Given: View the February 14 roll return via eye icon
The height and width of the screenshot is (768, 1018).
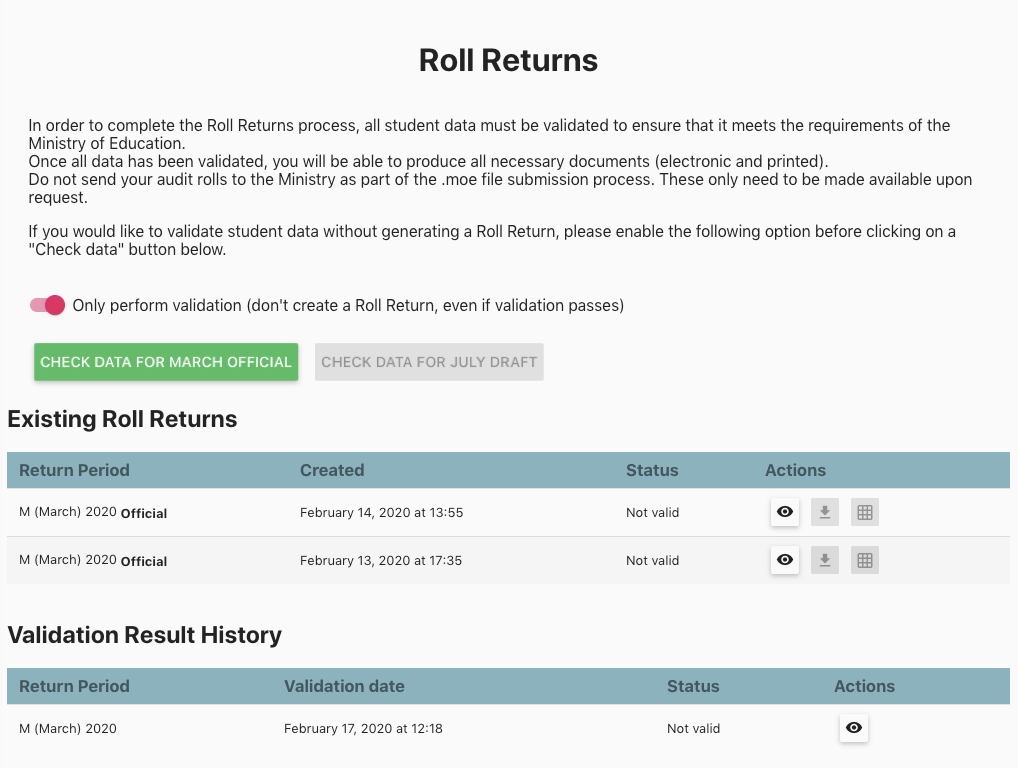Looking at the screenshot, I should coord(785,512).
